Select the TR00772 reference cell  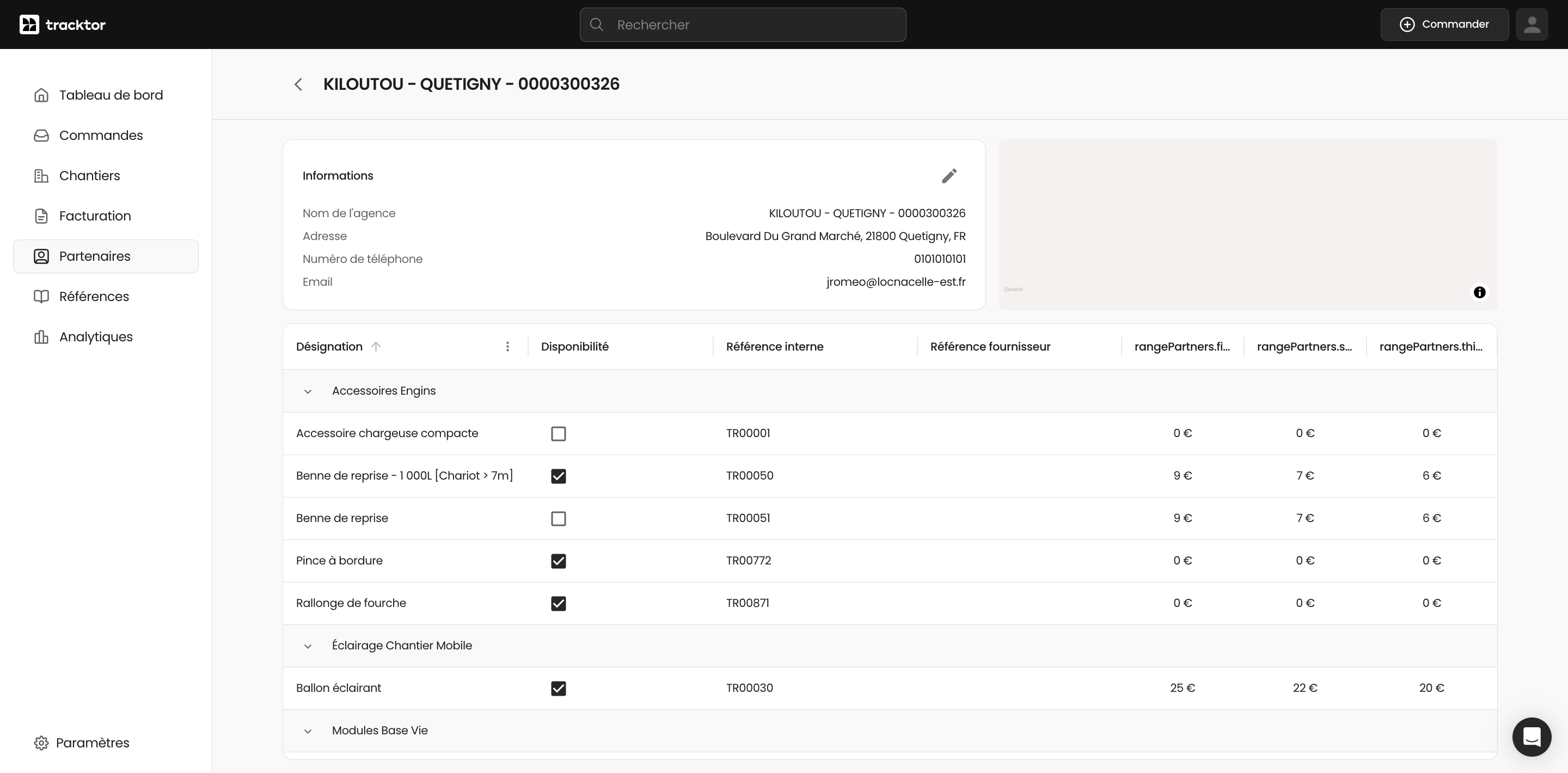(x=748, y=561)
